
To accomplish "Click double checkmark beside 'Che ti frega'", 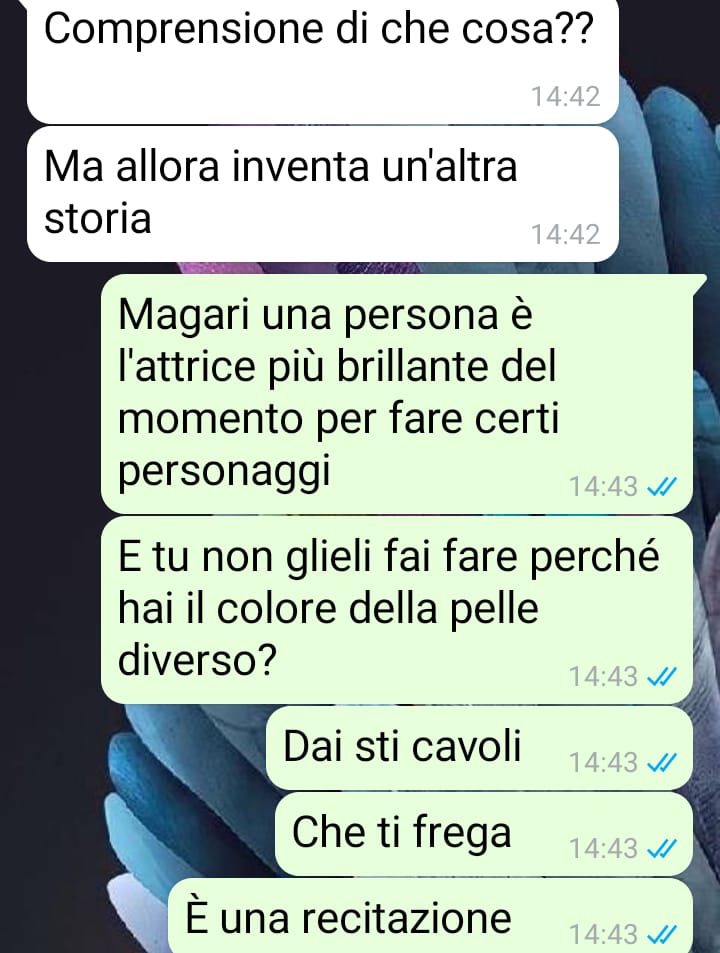I will 662,848.
